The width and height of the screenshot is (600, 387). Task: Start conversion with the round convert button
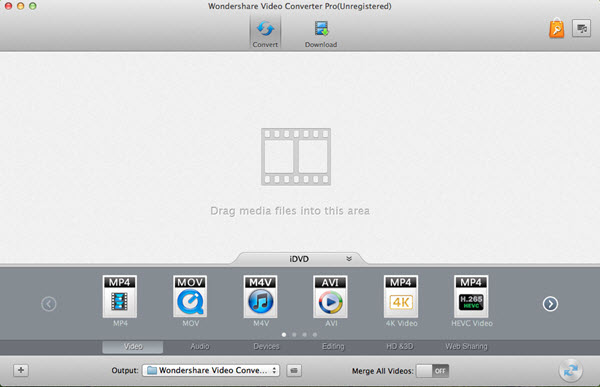point(571,370)
